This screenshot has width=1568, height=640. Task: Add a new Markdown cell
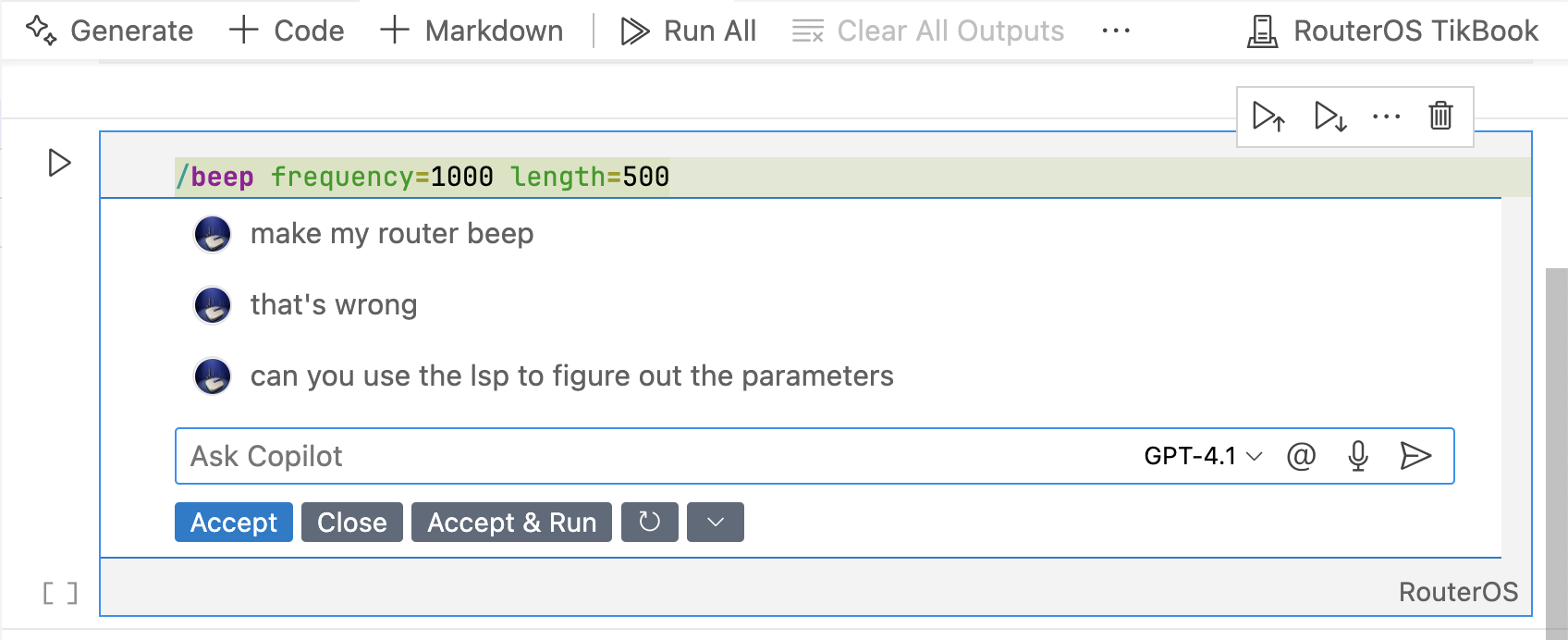[x=472, y=31]
